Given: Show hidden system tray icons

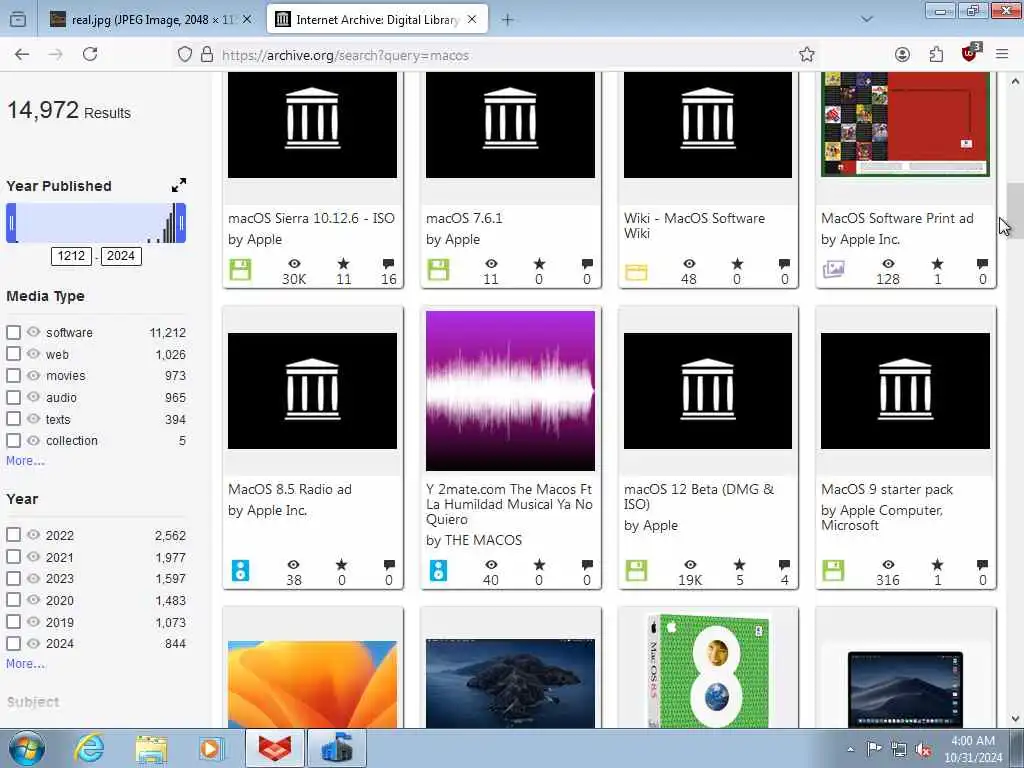Looking at the screenshot, I should 850,749.
